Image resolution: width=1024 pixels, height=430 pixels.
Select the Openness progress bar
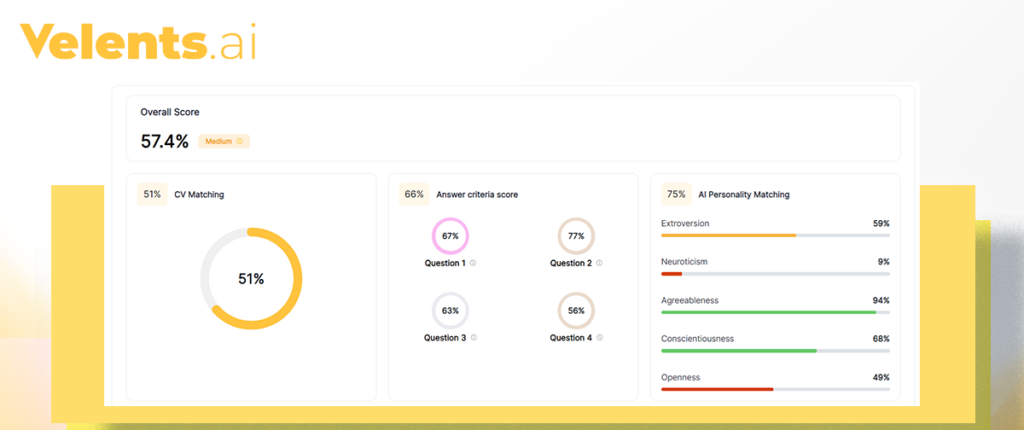tap(775, 389)
